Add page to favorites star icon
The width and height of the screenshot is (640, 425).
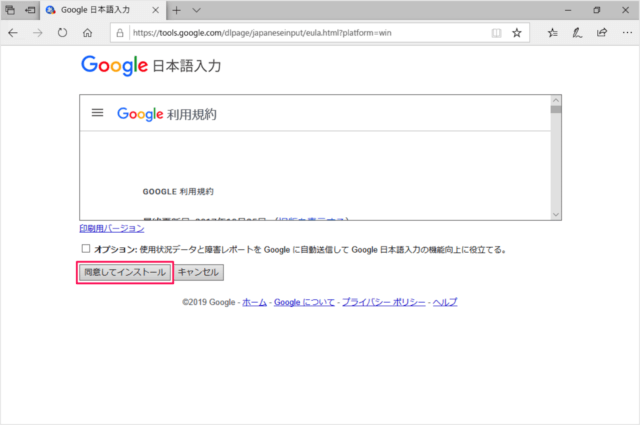coord(517,33)
